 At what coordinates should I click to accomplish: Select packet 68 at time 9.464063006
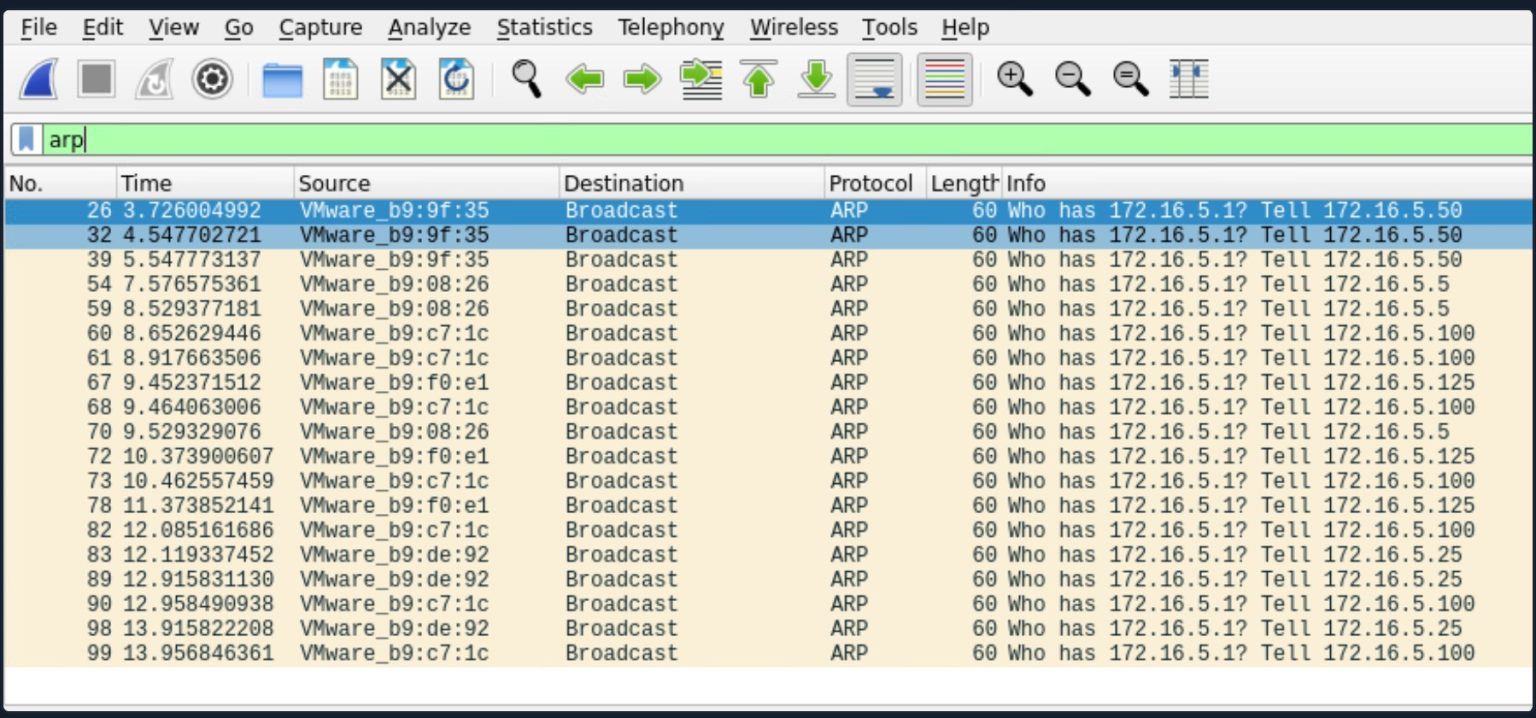[768, 407]
